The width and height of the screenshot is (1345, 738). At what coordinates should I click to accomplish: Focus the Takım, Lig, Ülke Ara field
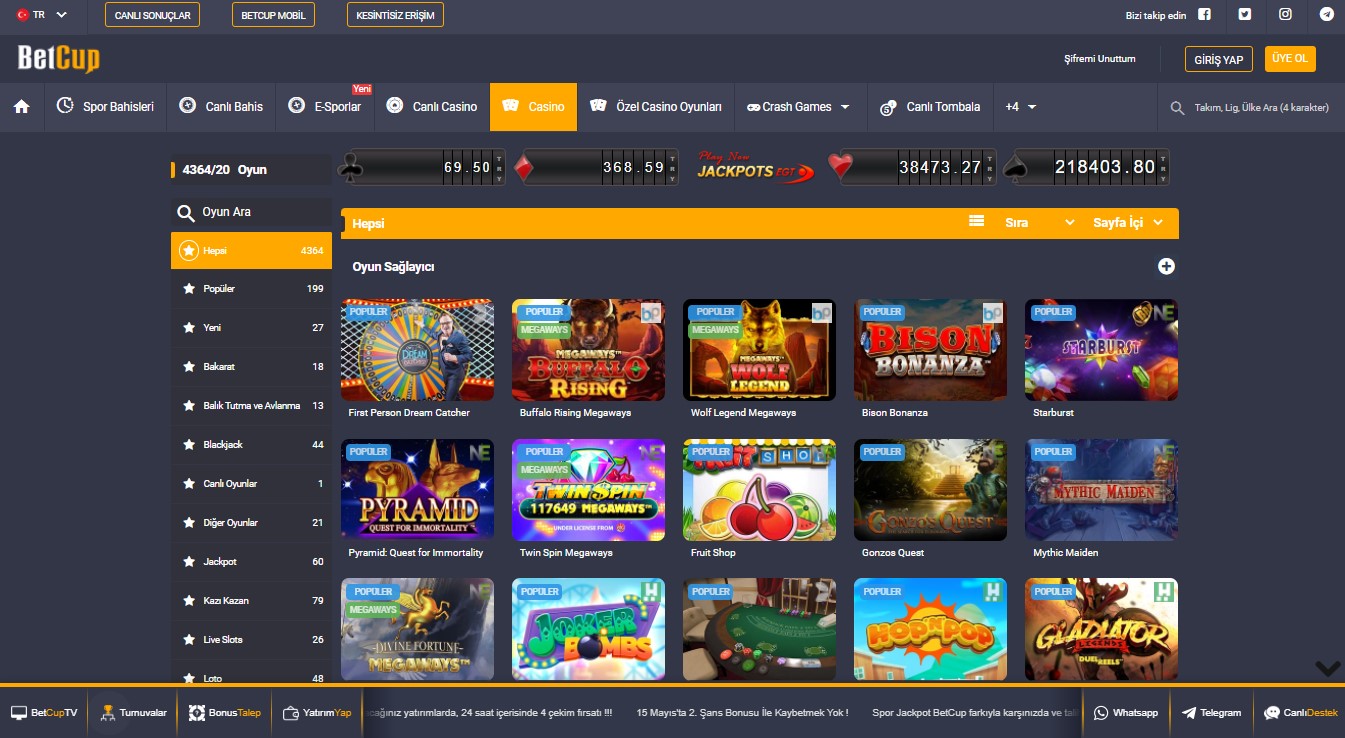pyautogui.click(x=1261, y=107)
